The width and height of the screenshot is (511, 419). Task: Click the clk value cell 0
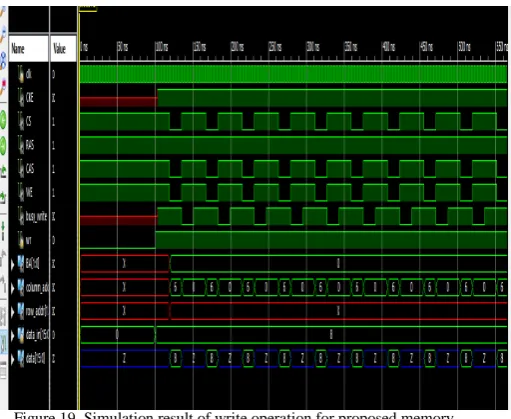pos(54,74)
